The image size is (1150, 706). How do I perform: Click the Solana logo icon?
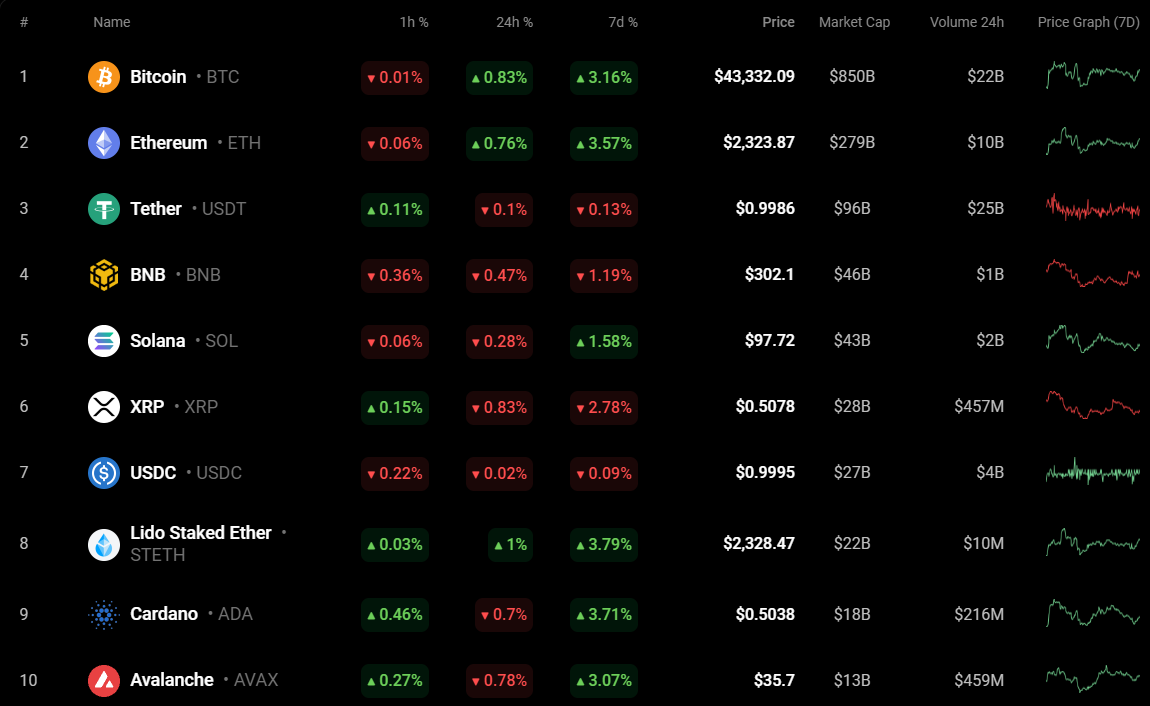(104, 341)
